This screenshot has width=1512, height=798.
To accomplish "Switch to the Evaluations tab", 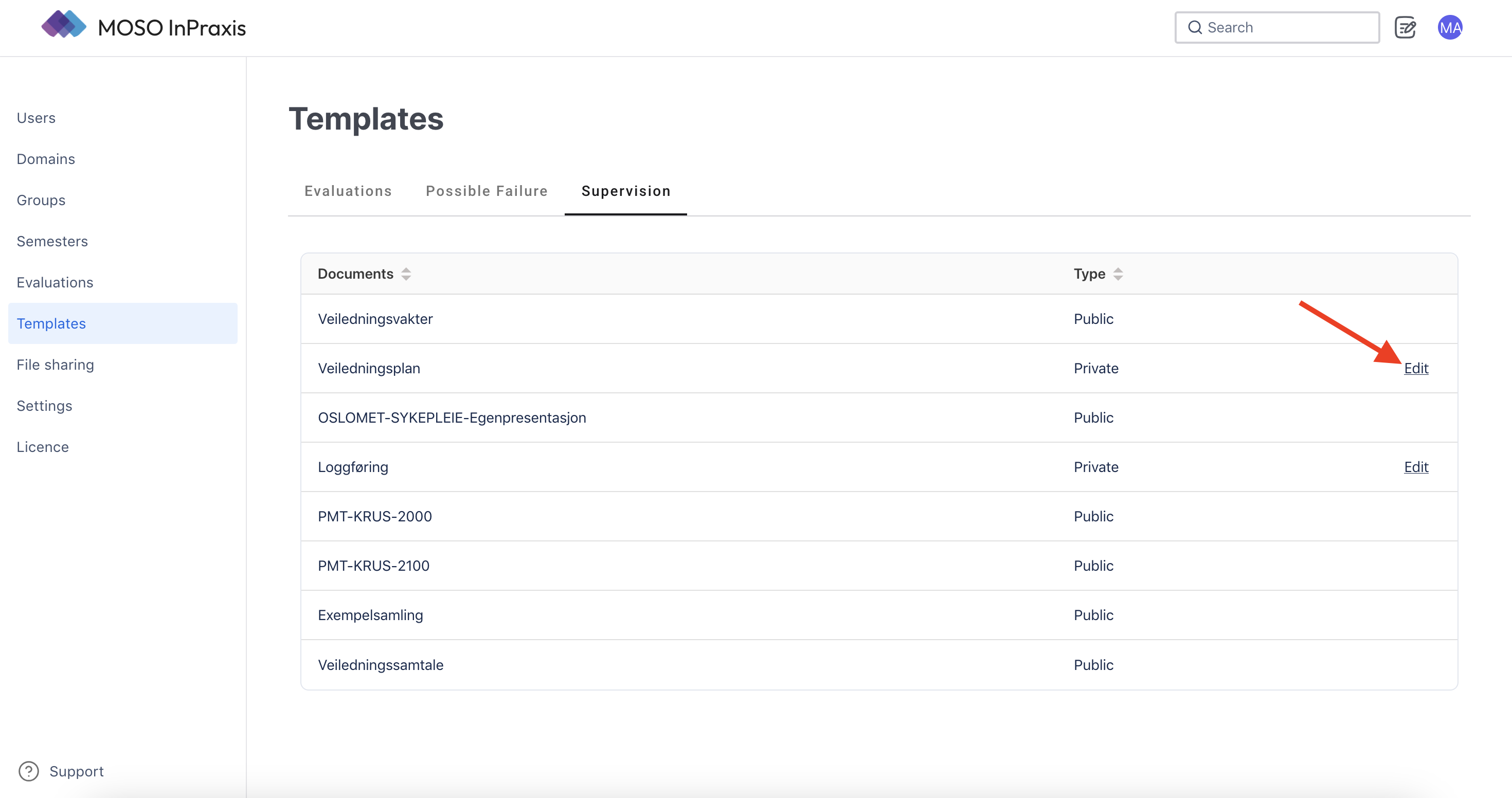I will pos(348,191).
